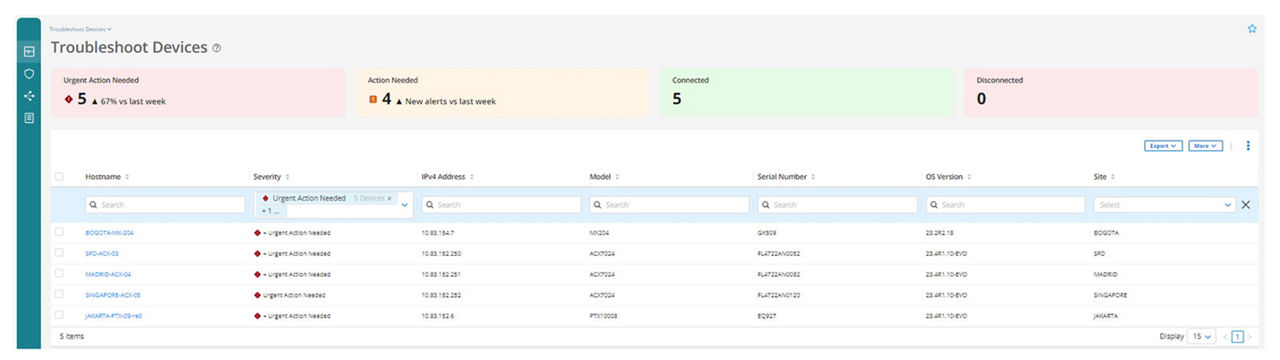The height and width of the screenshot is (360, 1280).
Task: Check the JAKARTA-PTX-09-re0 row checkbox
Action: [59, 316]
